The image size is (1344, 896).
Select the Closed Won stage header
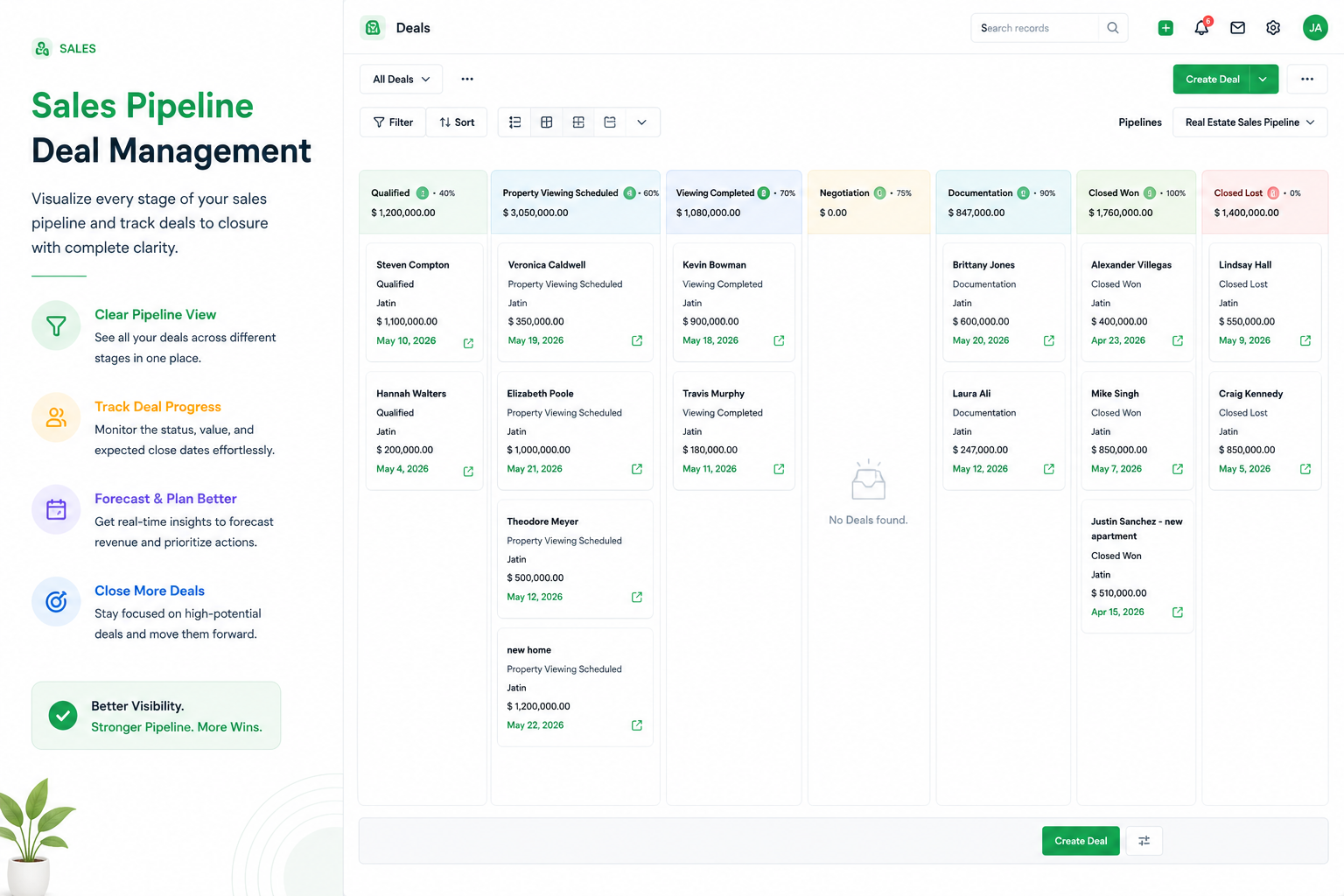[x=1136, y=202]
